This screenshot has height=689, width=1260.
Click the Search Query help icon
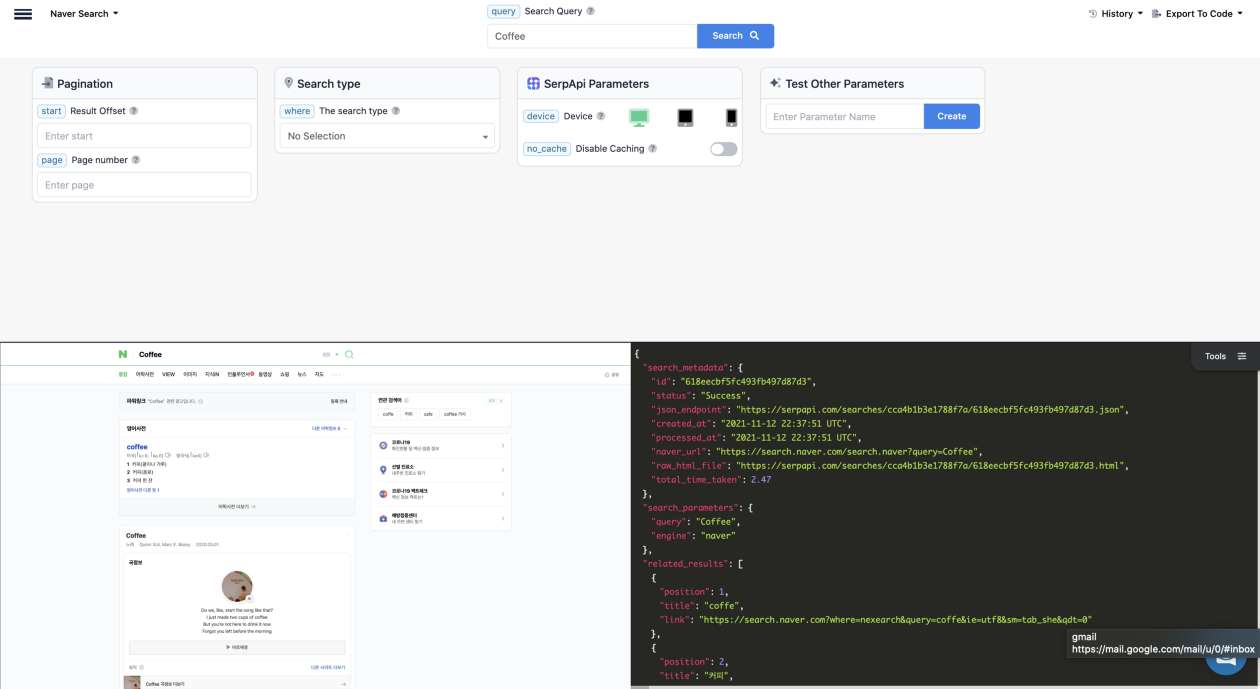(x=590, y=12)
